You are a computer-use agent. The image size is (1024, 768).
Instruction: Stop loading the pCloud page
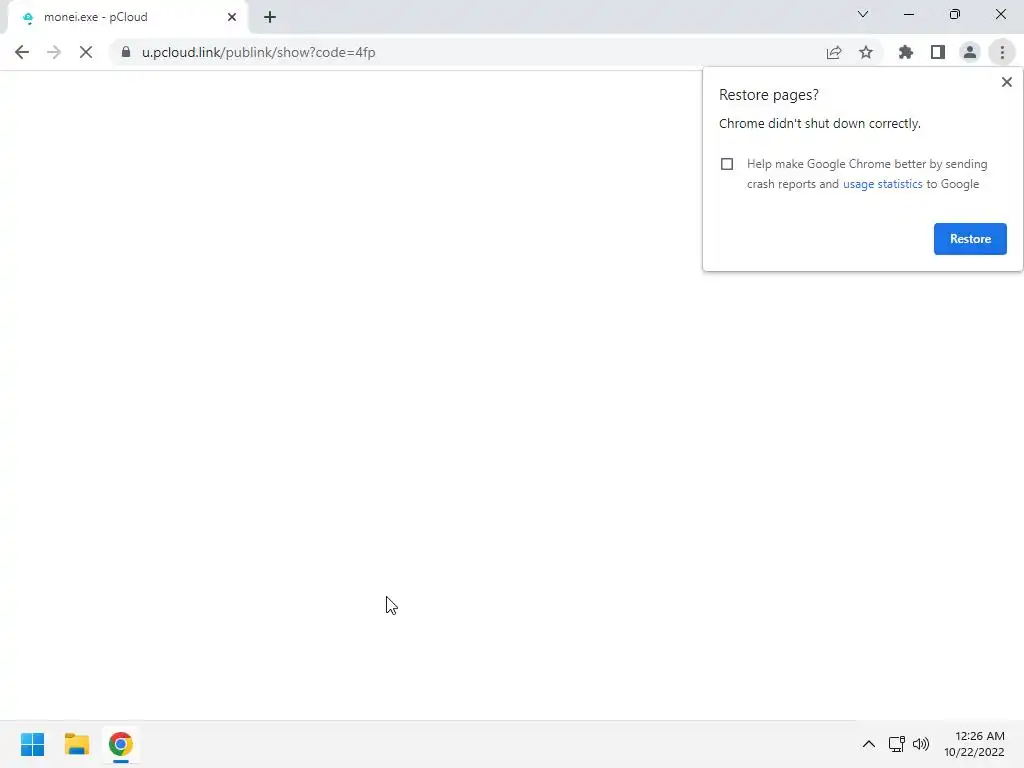tap(86, 52)
